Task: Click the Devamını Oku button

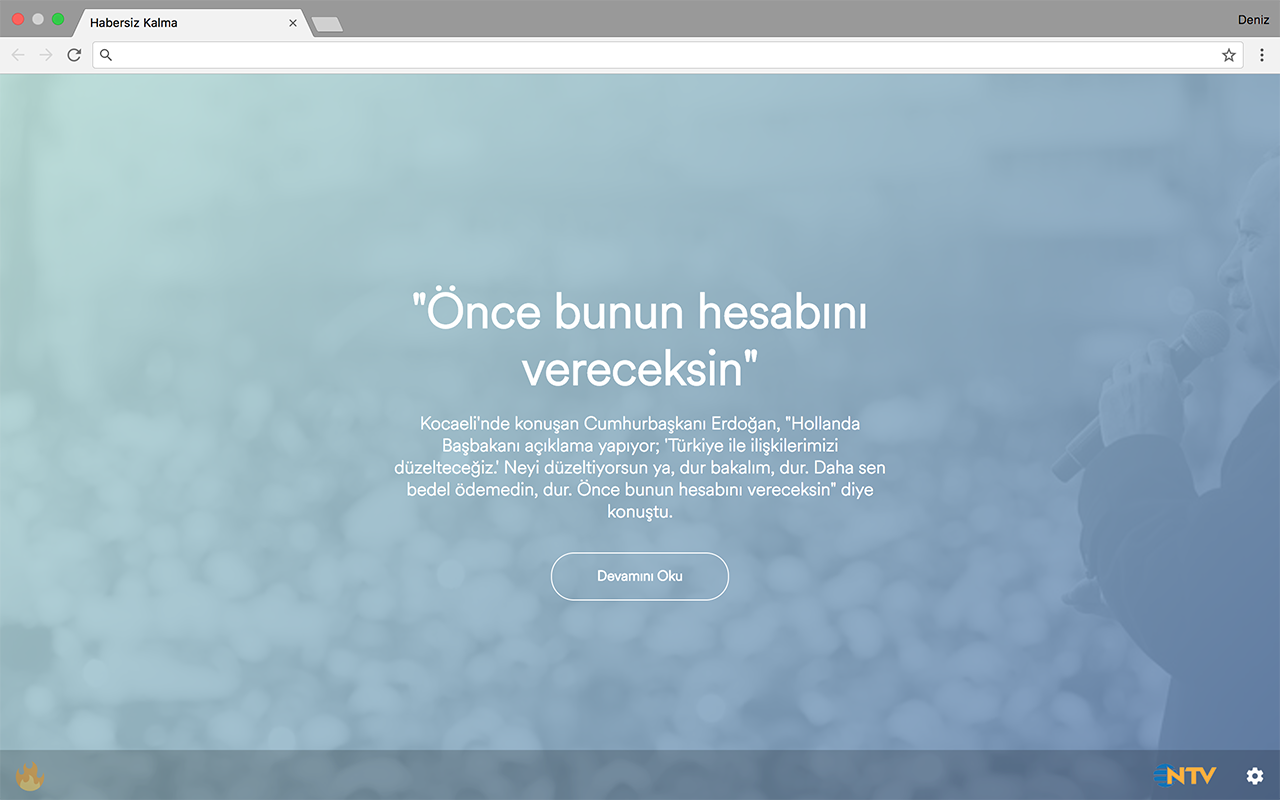Action: point(640,576)
